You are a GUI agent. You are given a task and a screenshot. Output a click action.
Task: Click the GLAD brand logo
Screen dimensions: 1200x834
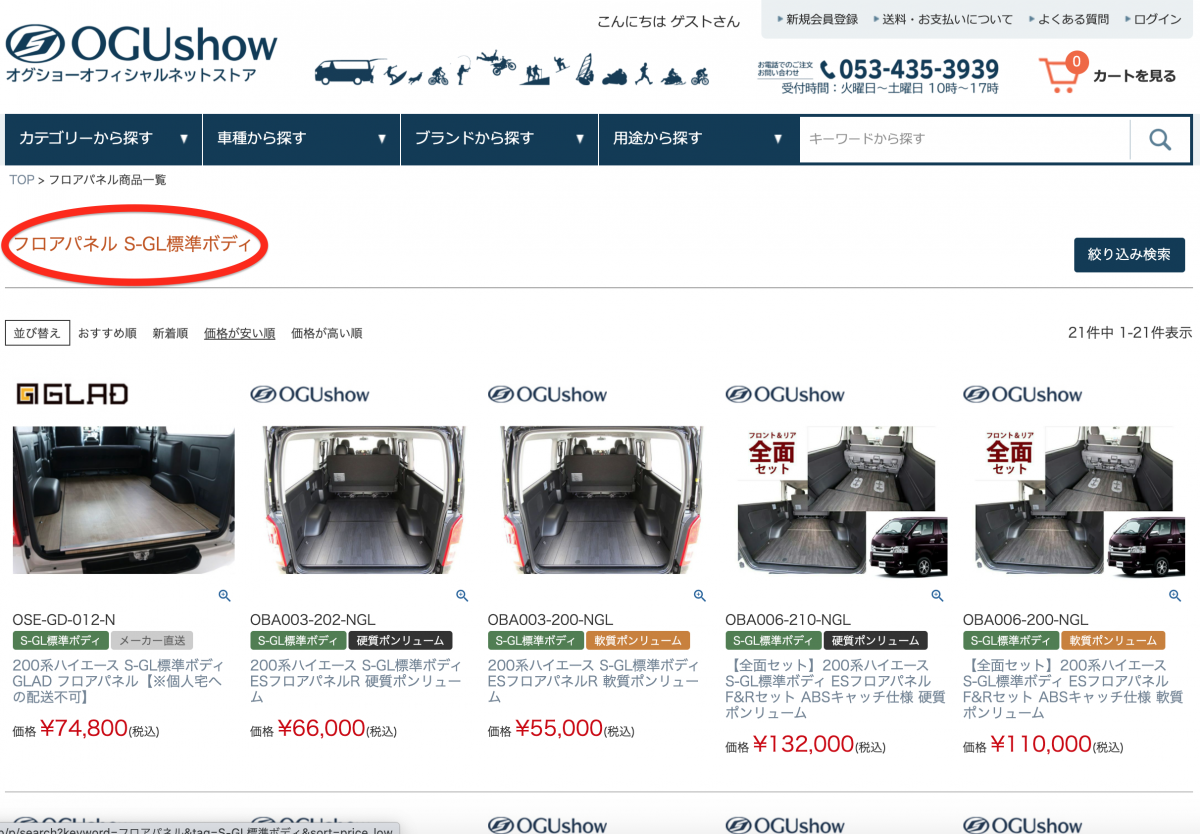(x=72, y=394)
